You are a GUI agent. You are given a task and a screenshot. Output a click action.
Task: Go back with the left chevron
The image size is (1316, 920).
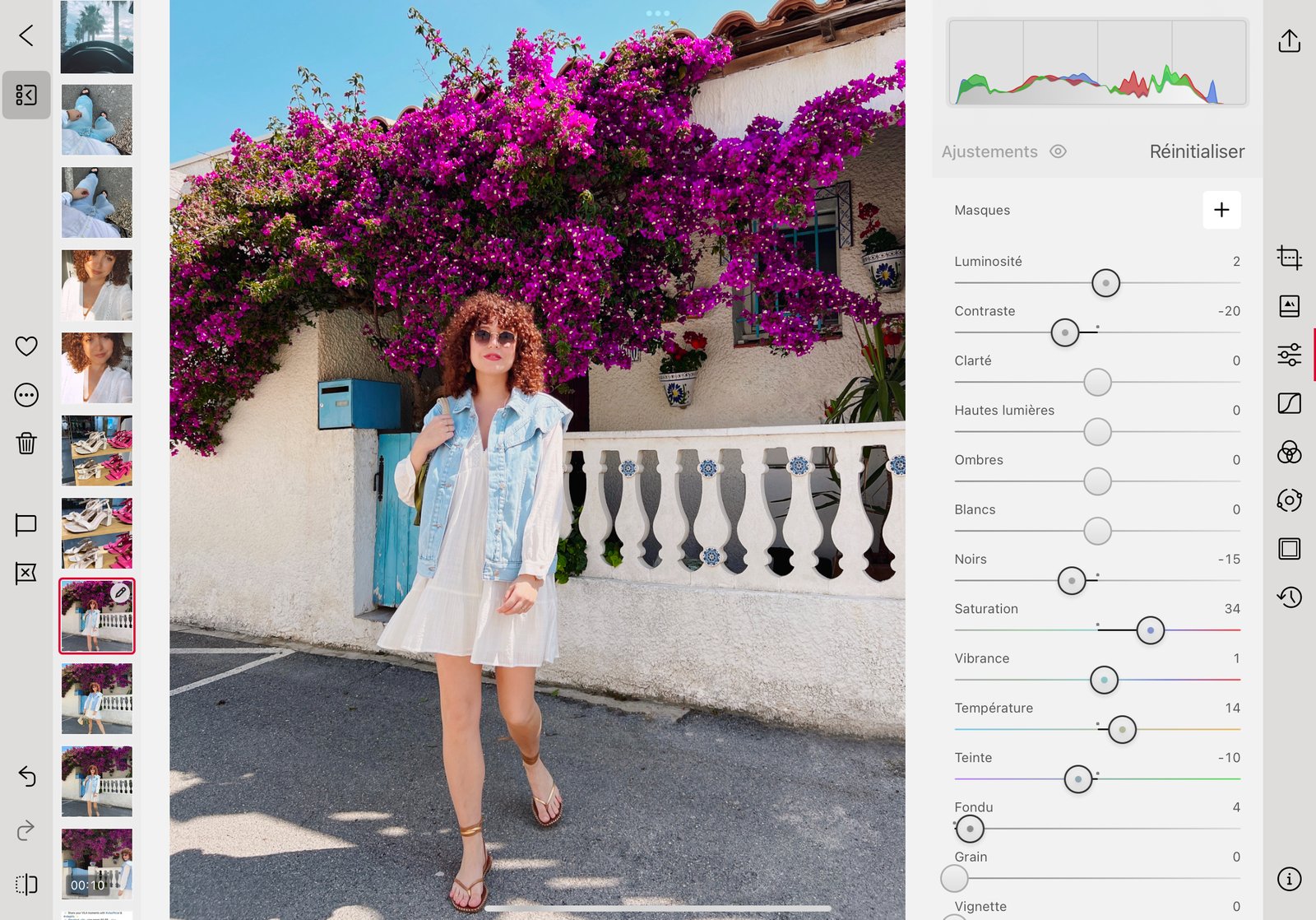(26, 35)
